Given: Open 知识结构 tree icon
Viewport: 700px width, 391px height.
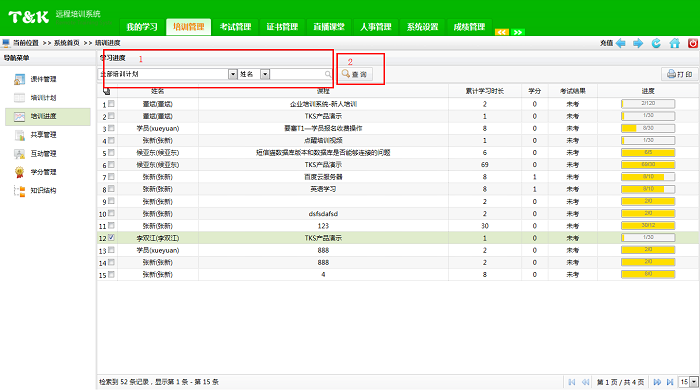Looking at the screenshot, I should tap(19, 191).
